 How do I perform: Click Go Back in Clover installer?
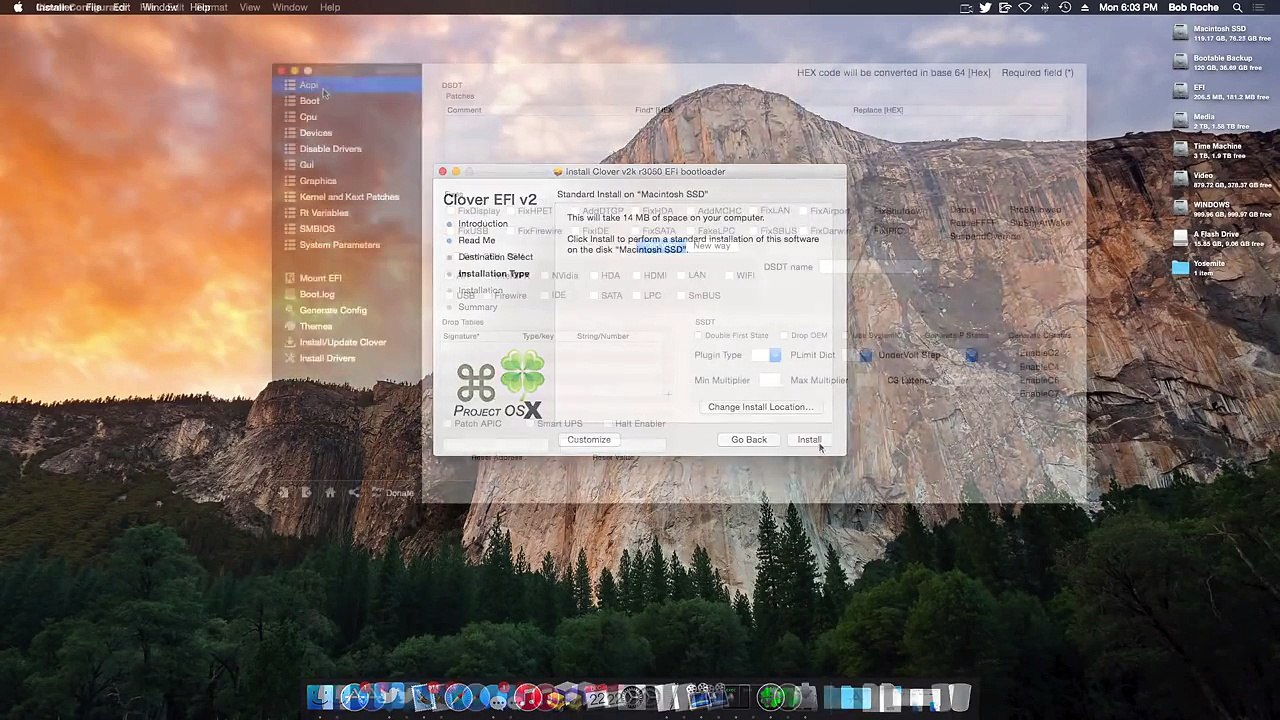coord(749,440)
